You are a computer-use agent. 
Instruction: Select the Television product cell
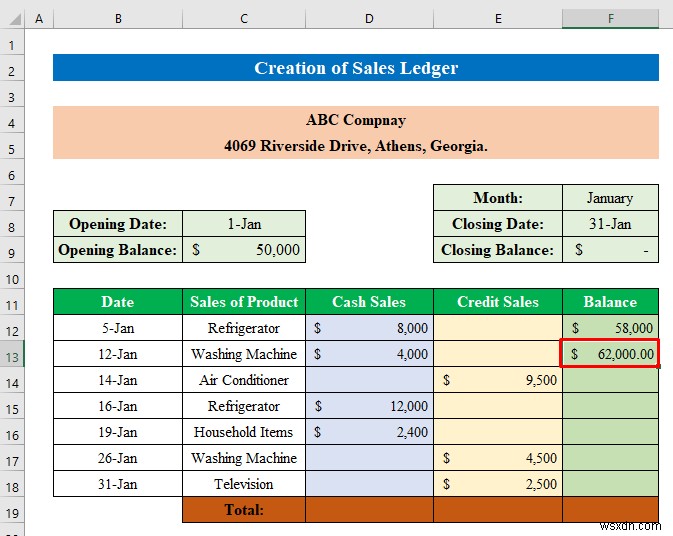point(244,484)
